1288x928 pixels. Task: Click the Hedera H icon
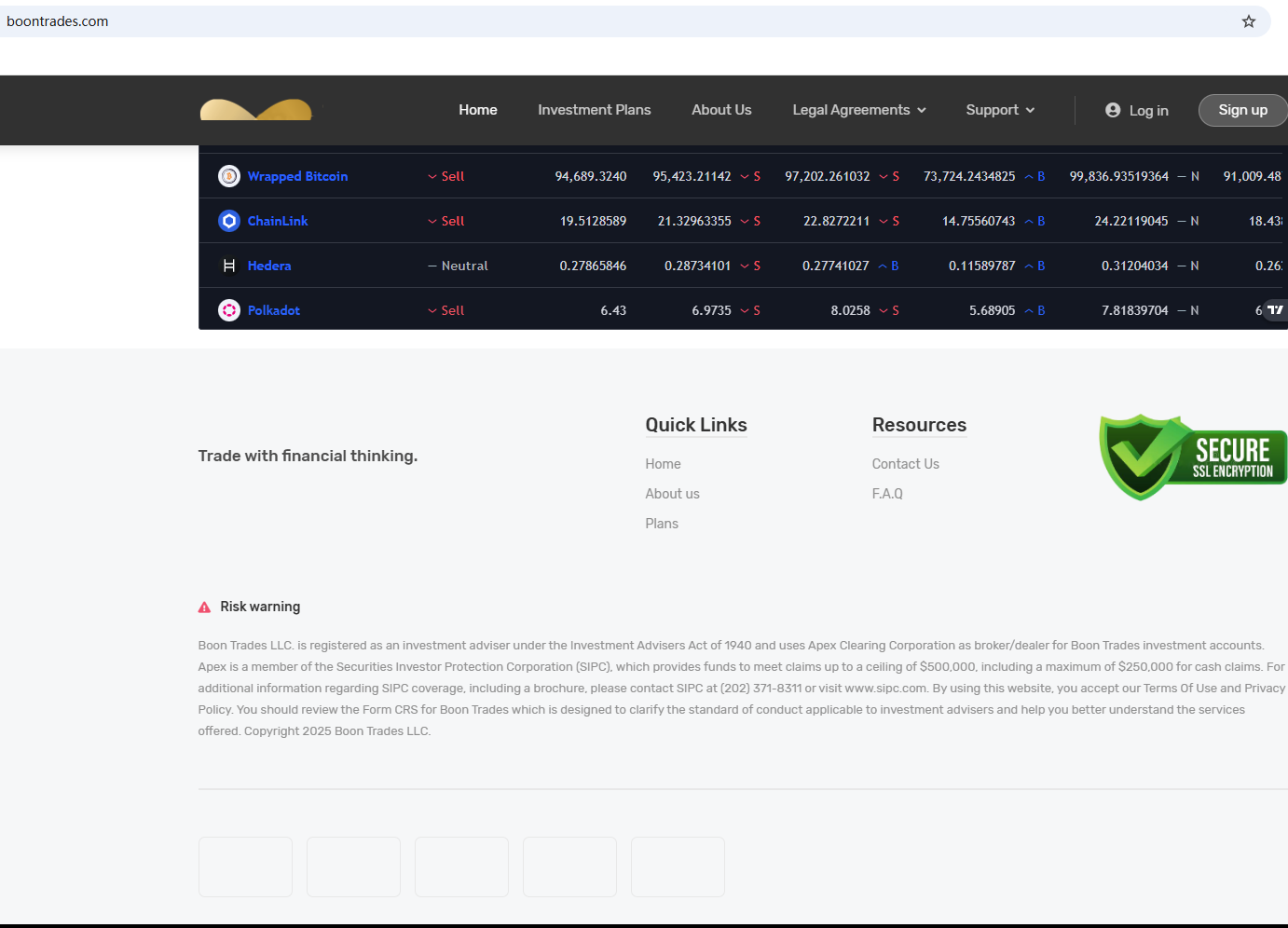tap(229, 266)
